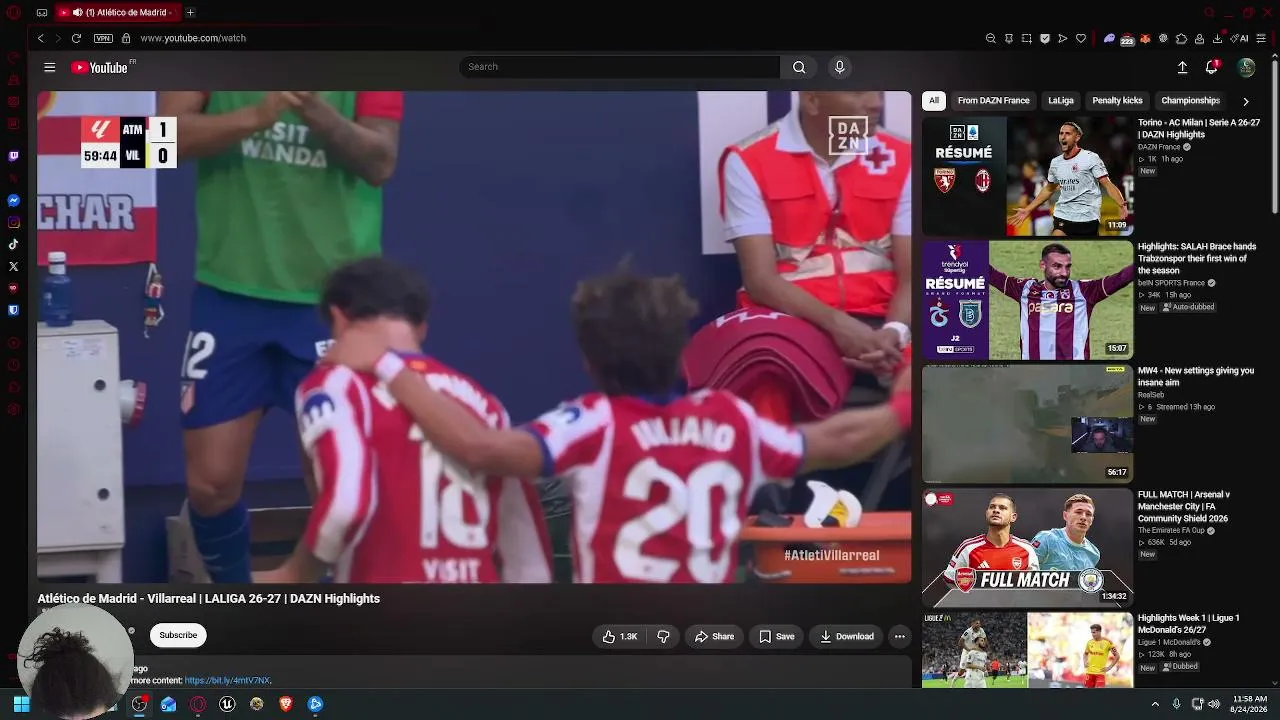Open the extensions puzzle icon
This screenshot has width=1280, height=720.
(1181, 38)
